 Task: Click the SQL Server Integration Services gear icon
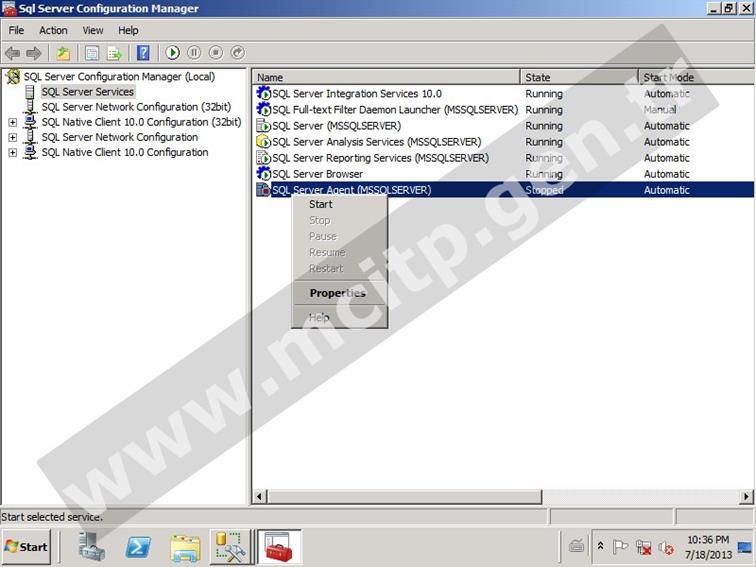coord(263,93)
